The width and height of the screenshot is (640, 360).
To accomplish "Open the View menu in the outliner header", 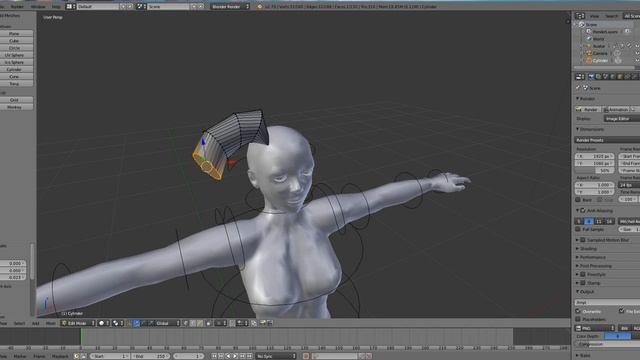I will 594,16.
